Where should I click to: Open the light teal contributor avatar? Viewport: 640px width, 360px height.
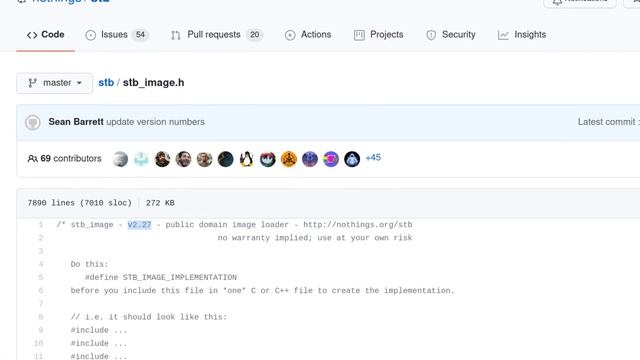point(141,159)
